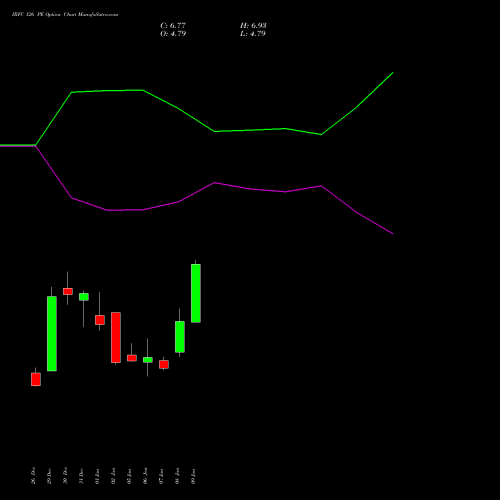Viewport: 500px width, 500px height.
Task: Select the small red candlestick for 07 Jan
Action: 164,364
